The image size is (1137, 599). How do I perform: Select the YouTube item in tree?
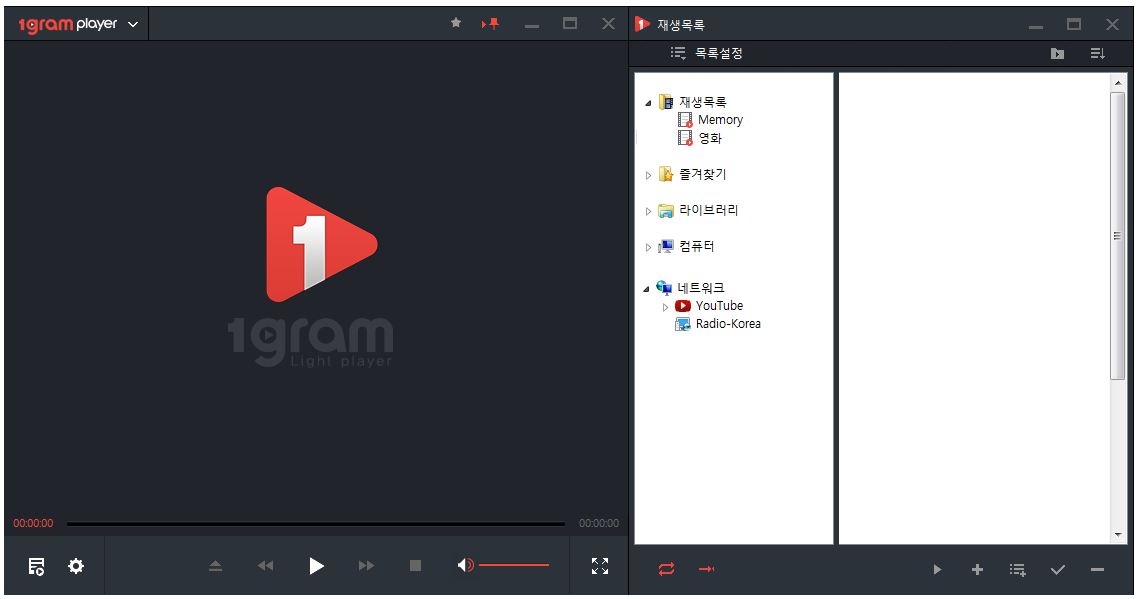(x=719, y=306)
